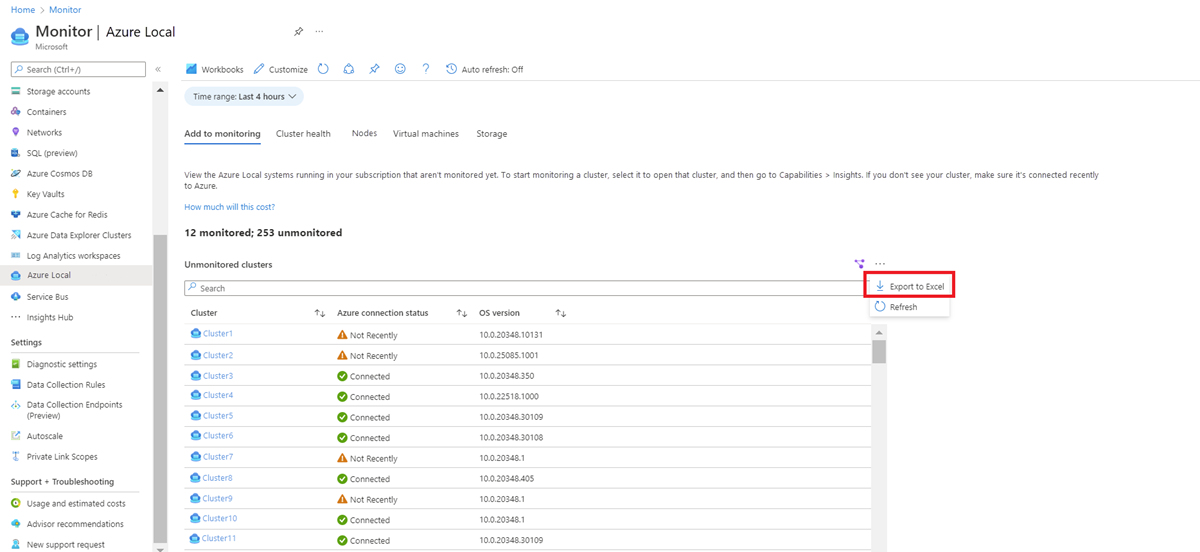Sort by the Cluster column arrows
Screen dimensions: 1200x552
[x=320, y=313]
